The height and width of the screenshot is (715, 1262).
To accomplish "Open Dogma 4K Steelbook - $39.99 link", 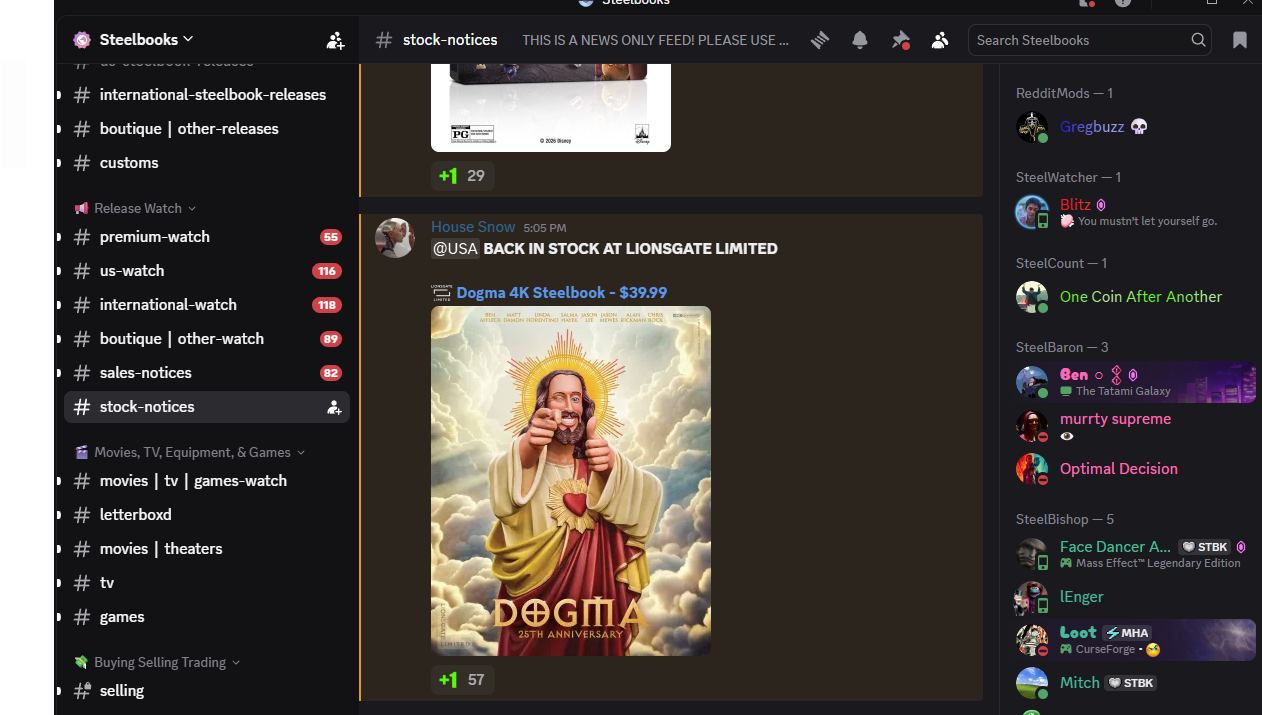I will [562, 293].
